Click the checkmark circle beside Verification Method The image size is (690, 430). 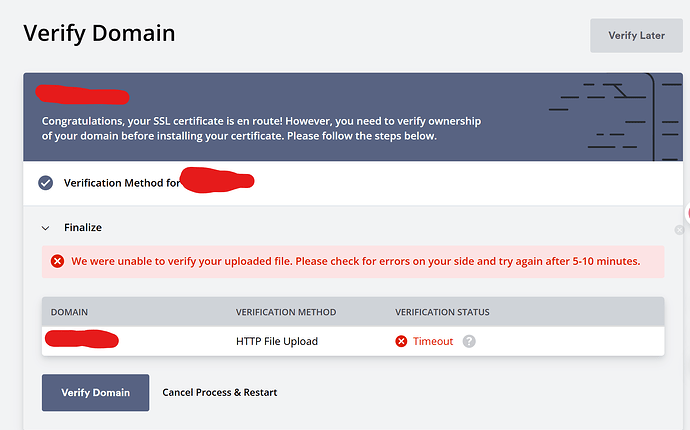[x=45, y=182]
